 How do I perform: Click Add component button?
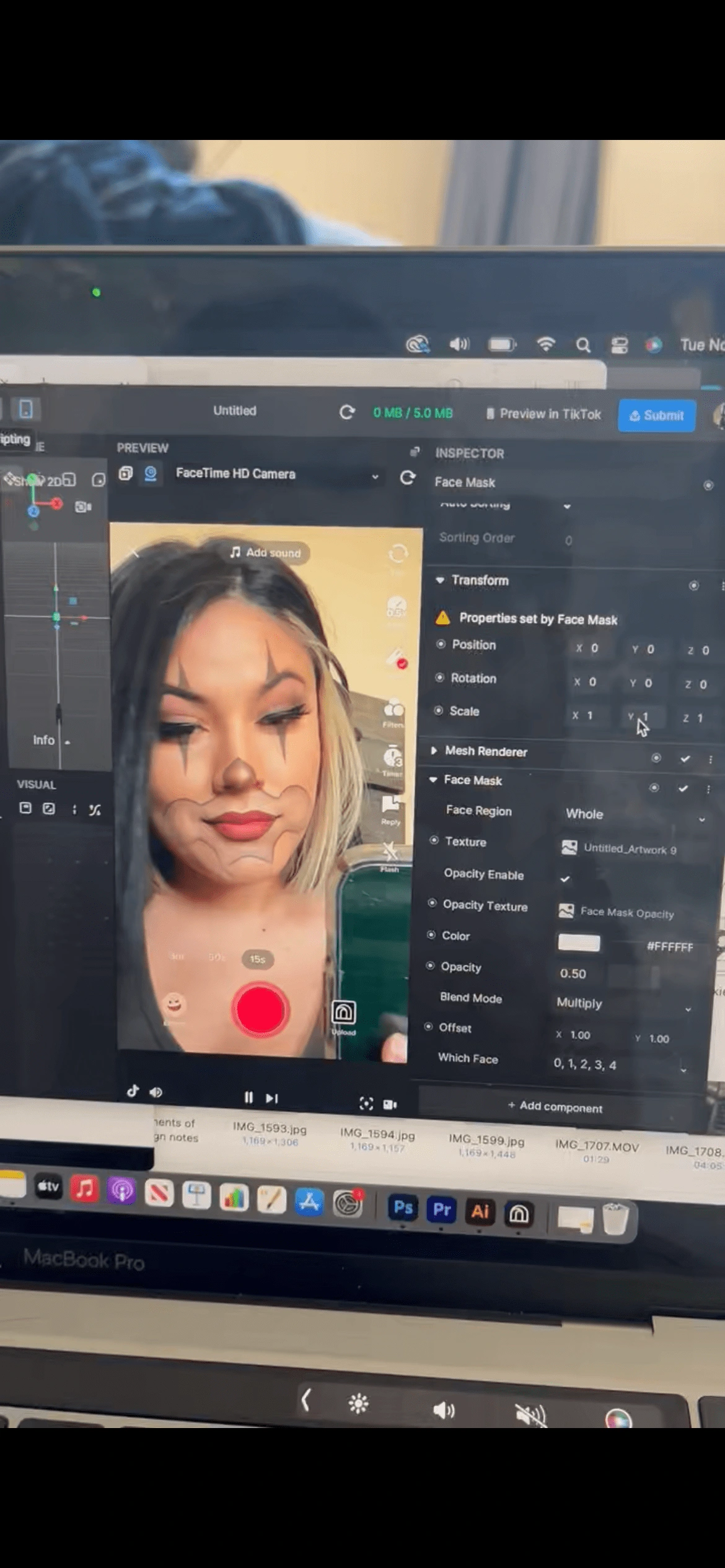(555, 1107)
